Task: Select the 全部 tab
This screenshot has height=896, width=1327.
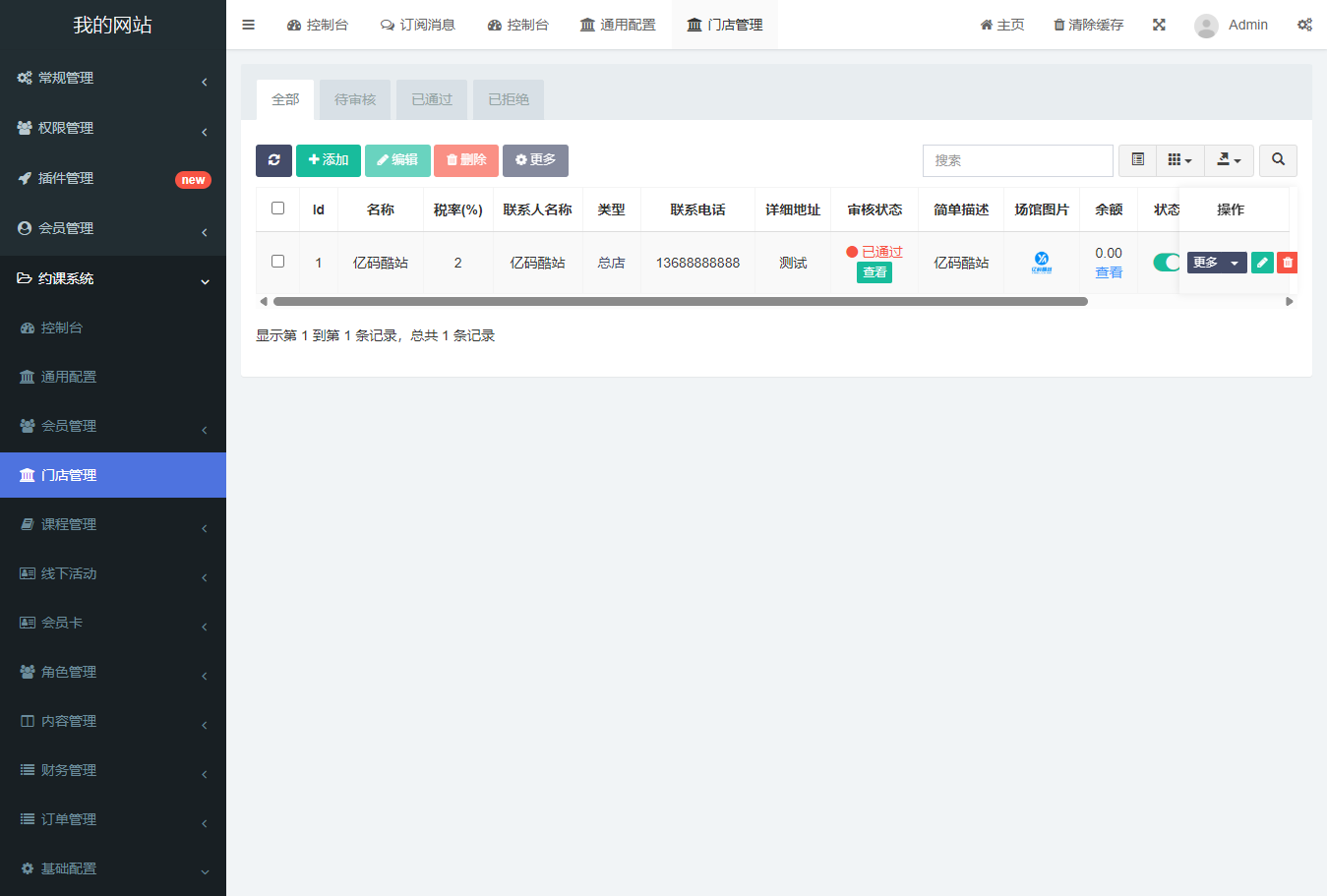Action: [x=285, y=99]
